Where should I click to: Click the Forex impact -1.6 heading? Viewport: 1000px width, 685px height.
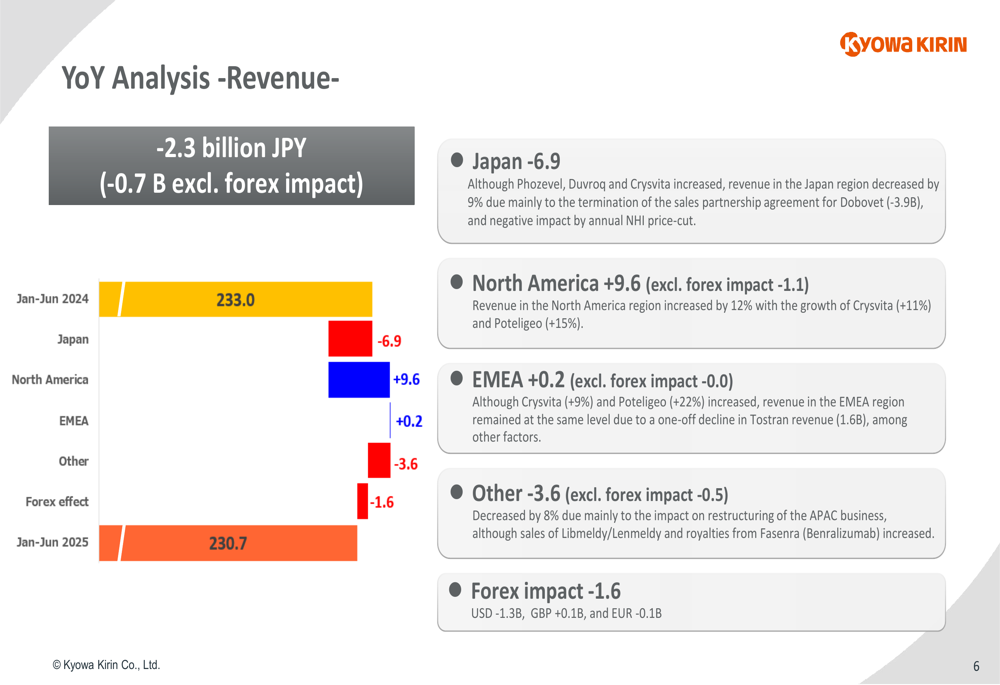point(546,590)
